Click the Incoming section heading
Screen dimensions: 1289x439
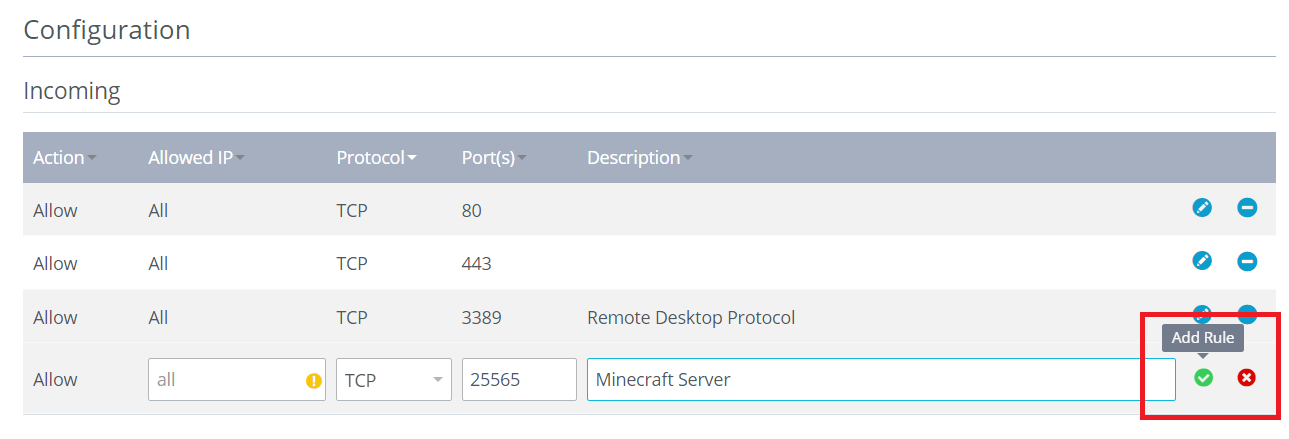pos(72,91)
